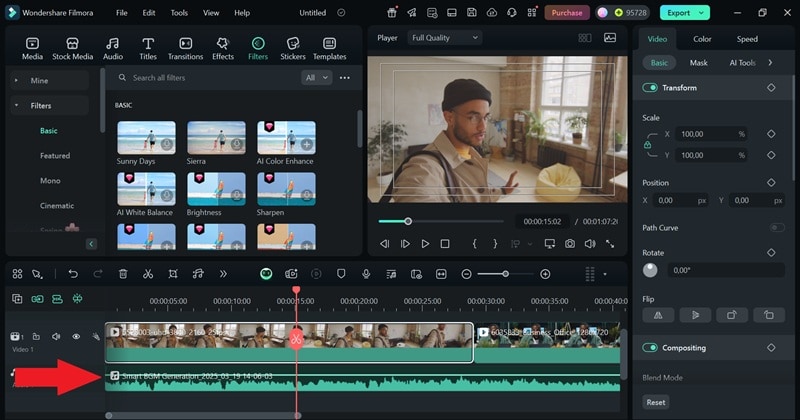Click the voiceover microphone icon

click(367, 274)
